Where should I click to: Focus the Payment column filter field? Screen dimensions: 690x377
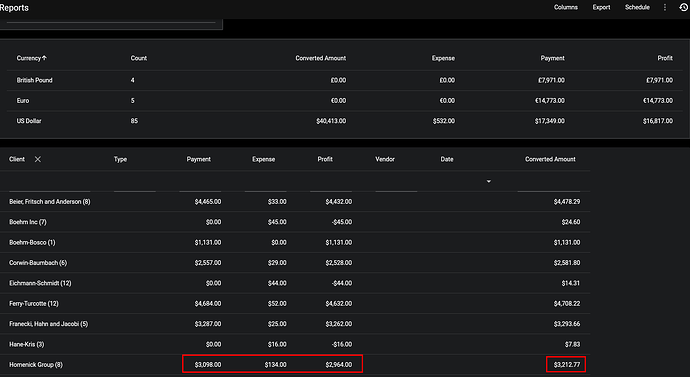pyautogui.click(x=200, y=183)
